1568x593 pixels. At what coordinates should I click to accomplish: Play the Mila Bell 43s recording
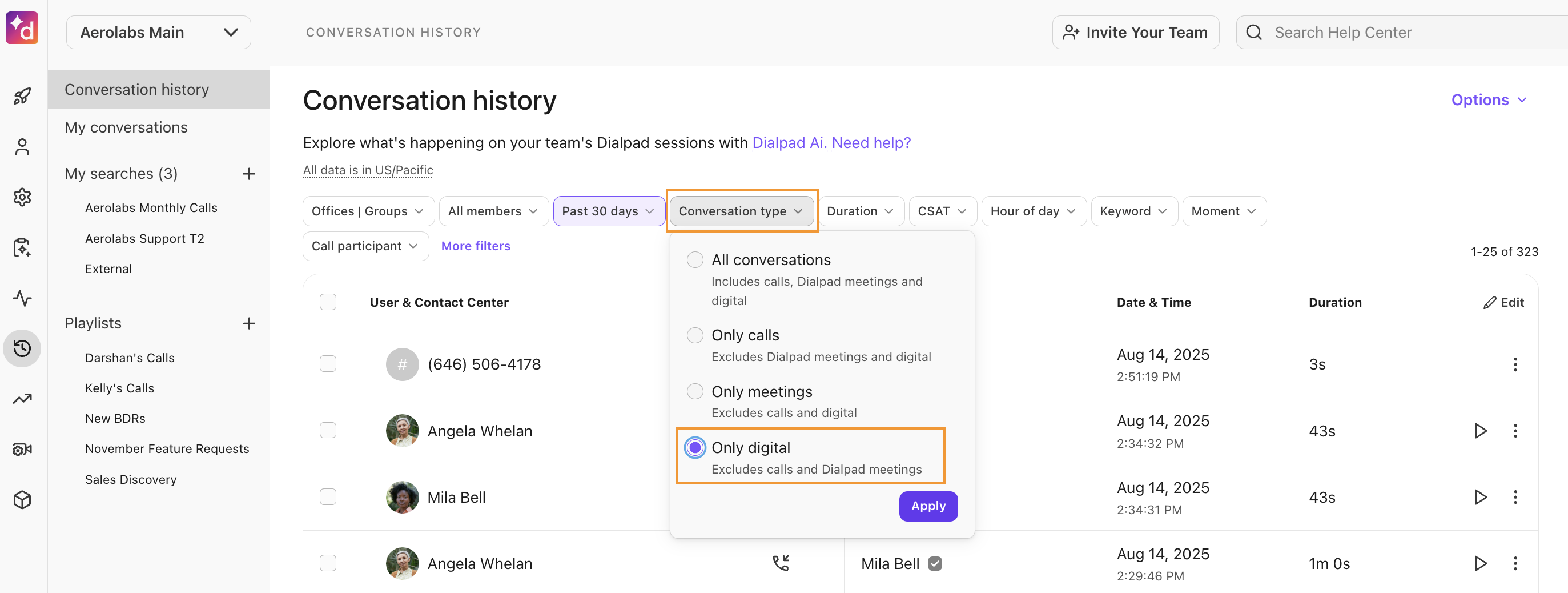(x=1480, y=498)
